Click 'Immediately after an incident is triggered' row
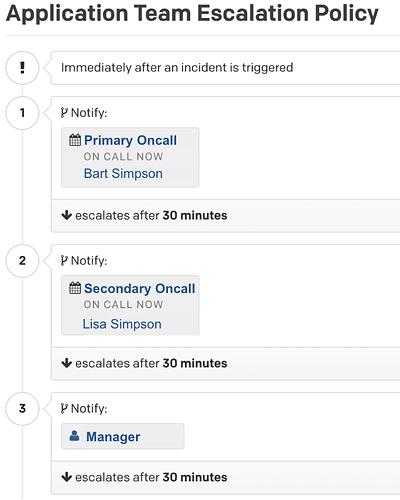 coord(225,68)
